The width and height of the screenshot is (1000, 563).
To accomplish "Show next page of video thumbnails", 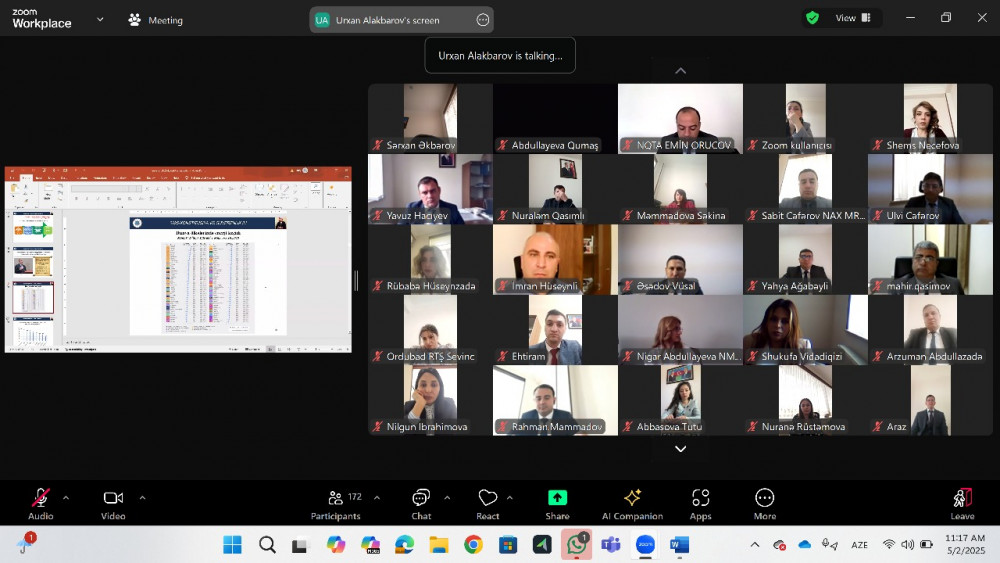I will 680,449.
